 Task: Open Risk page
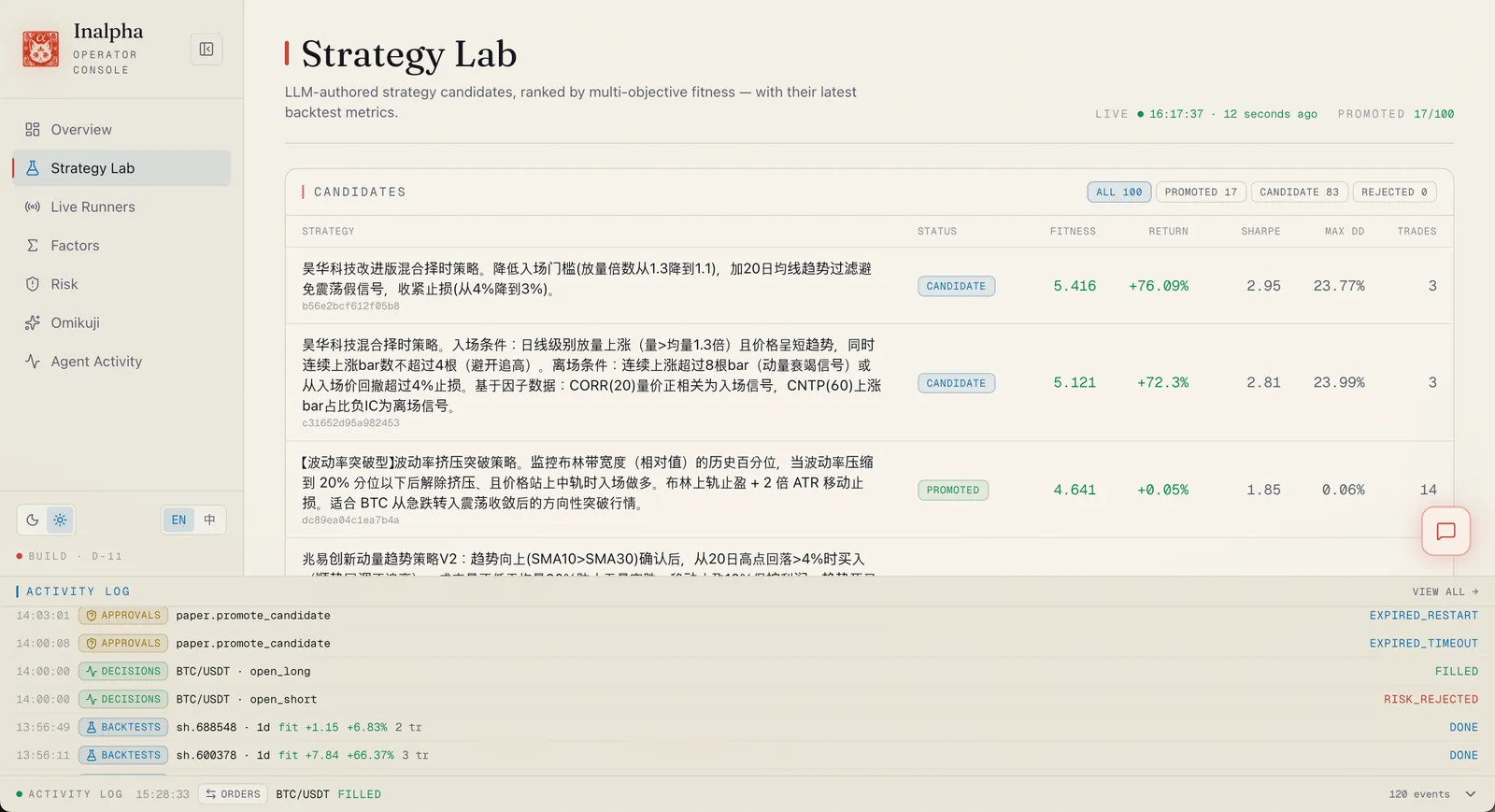[121, 284]
